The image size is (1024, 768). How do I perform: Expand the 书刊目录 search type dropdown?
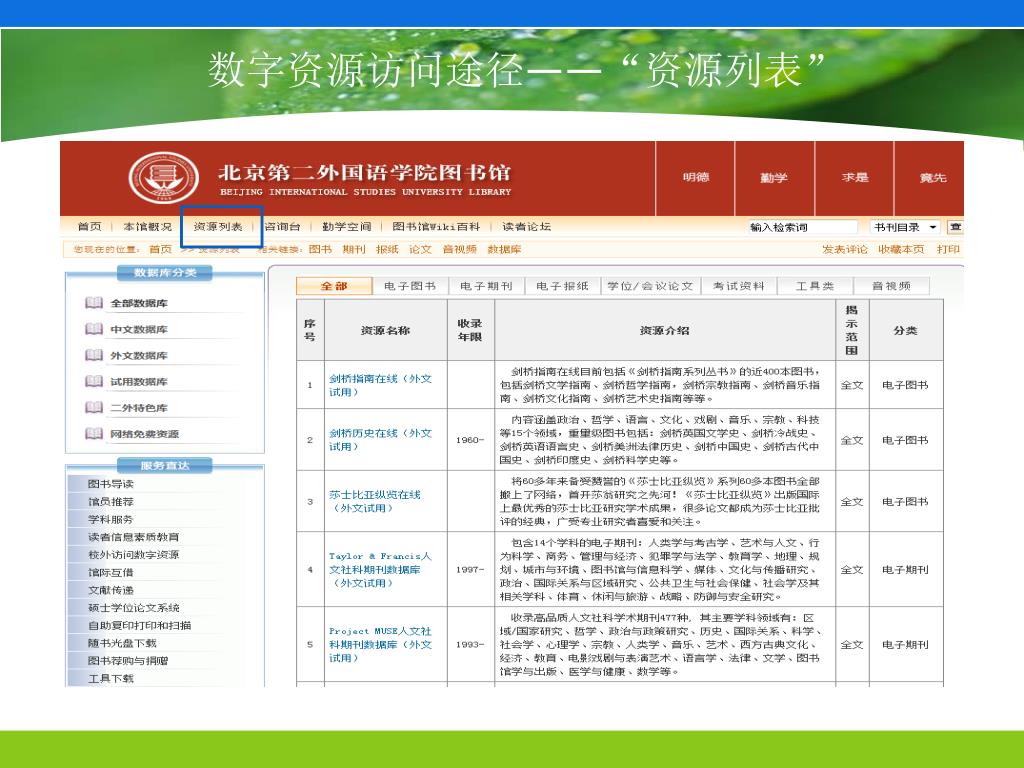point(906,227)
